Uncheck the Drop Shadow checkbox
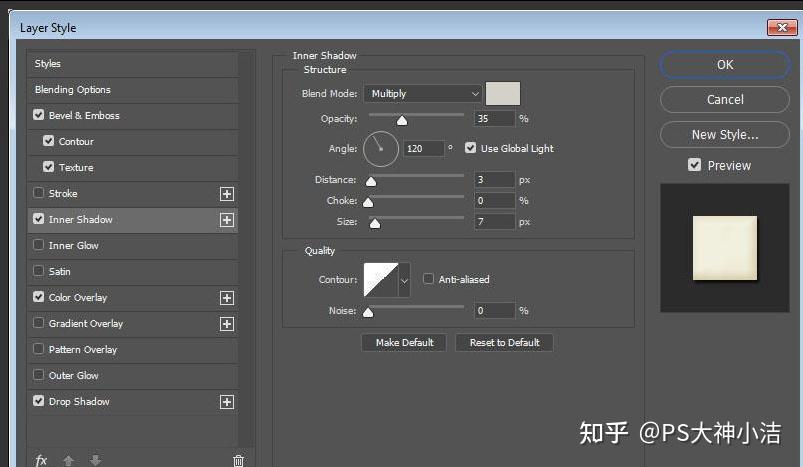Viewport: 803px width, 467px height. click(38, 401)
